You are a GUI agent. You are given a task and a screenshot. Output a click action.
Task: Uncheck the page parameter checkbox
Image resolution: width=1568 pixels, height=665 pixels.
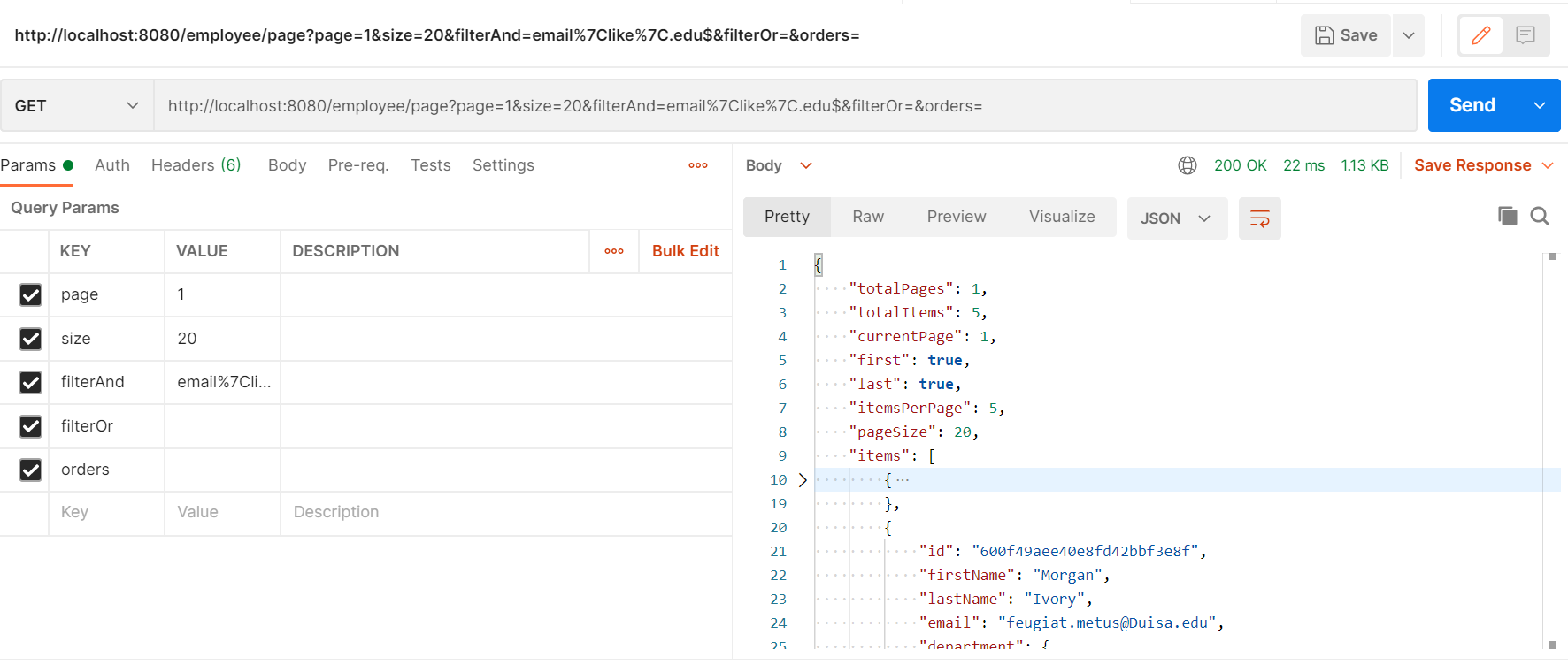pyautogui.click(x=31, y=294)
